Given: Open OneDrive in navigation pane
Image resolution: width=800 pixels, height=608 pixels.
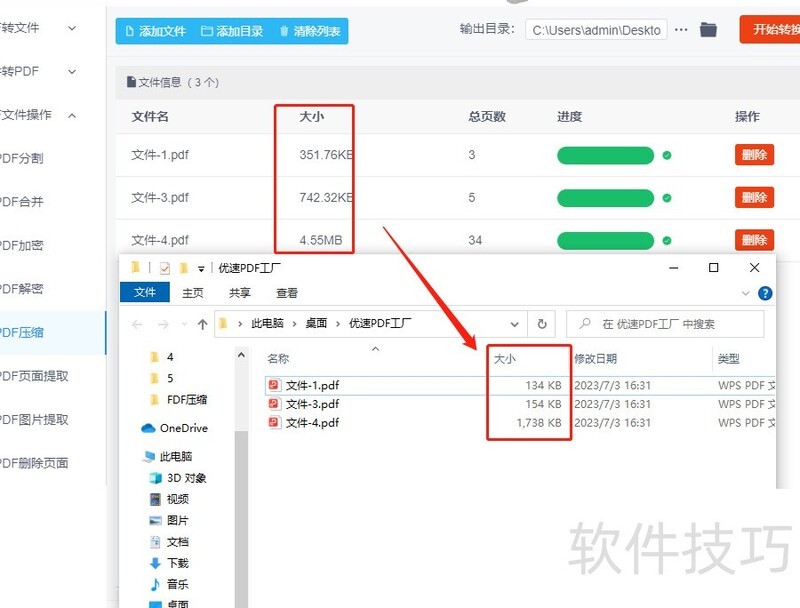Looking at the screenshot, I should [175, 428].
